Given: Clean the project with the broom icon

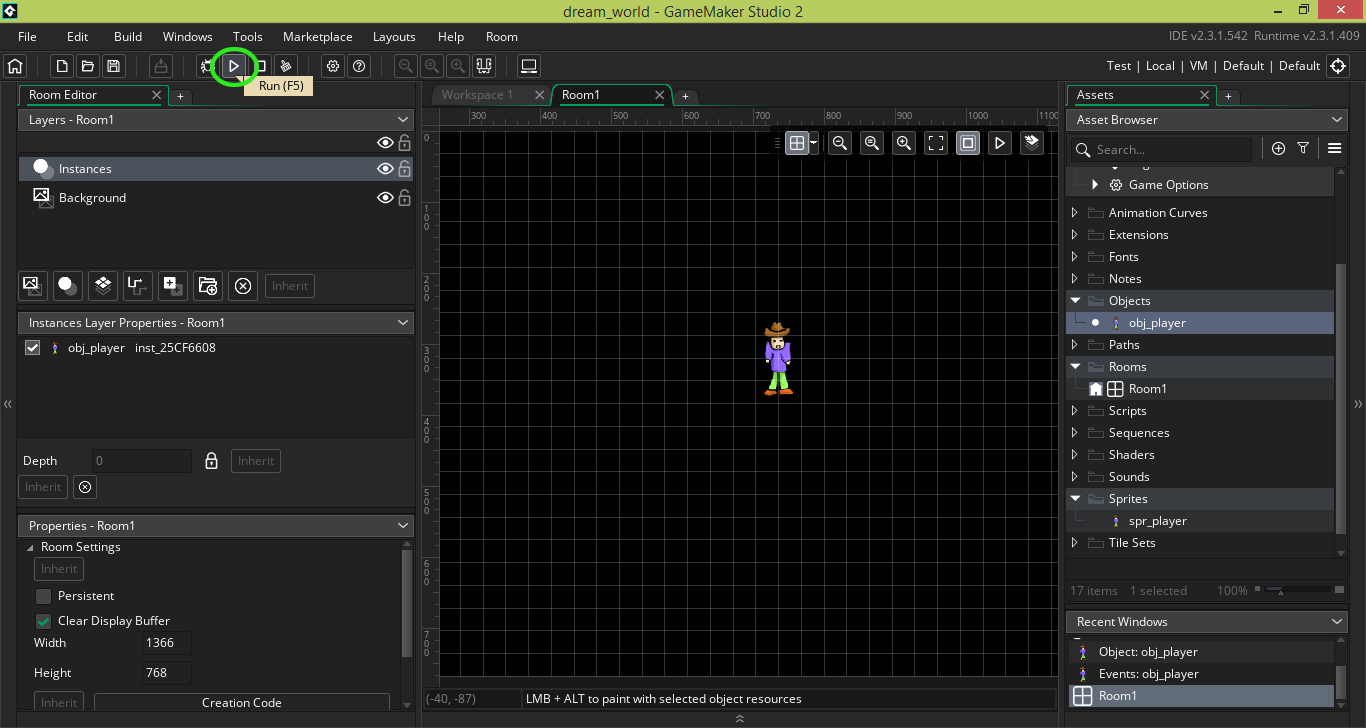Looking at the screenshot, I should (x=286, y=66).
